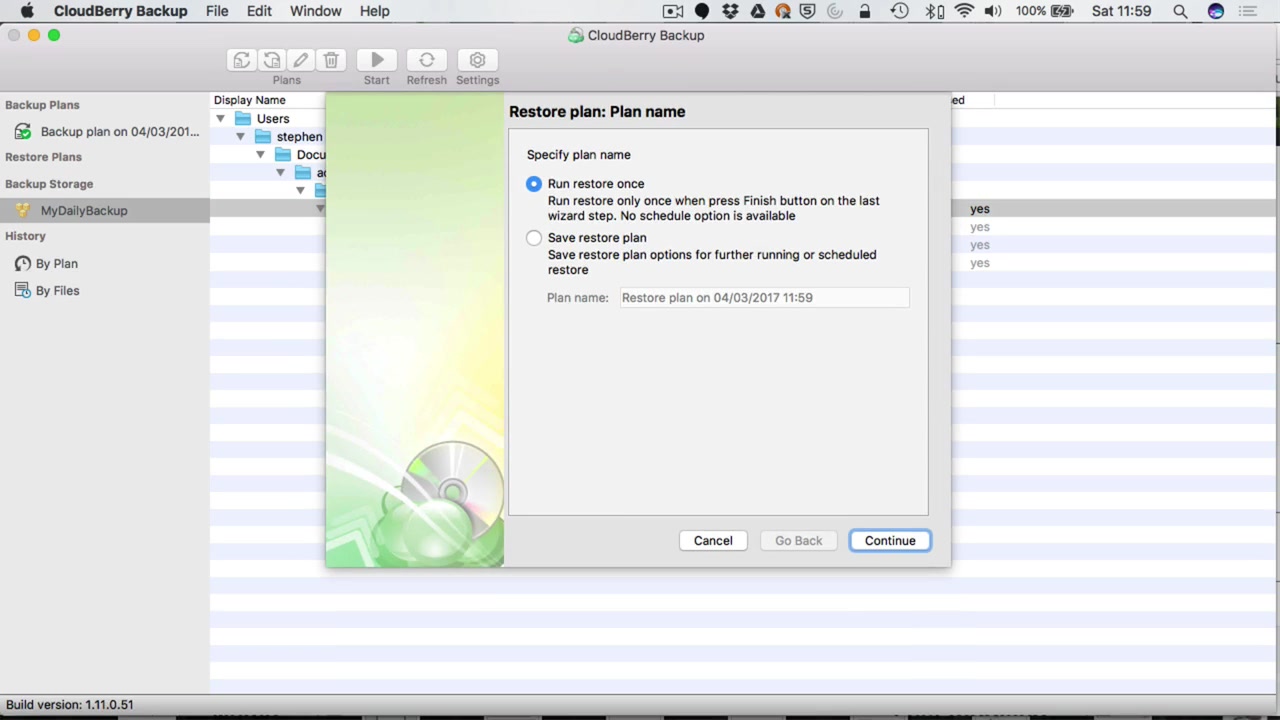Click the Time Machine menu bar icon
1280x720 pixels.
899,11
